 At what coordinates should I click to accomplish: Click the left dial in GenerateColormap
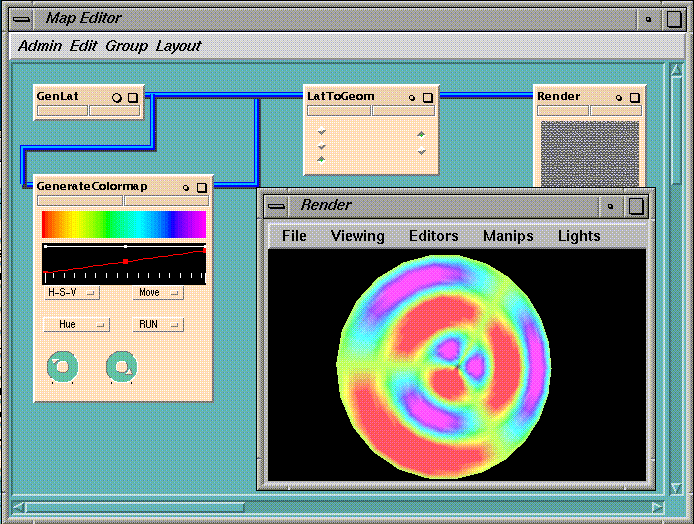point(61,367)
